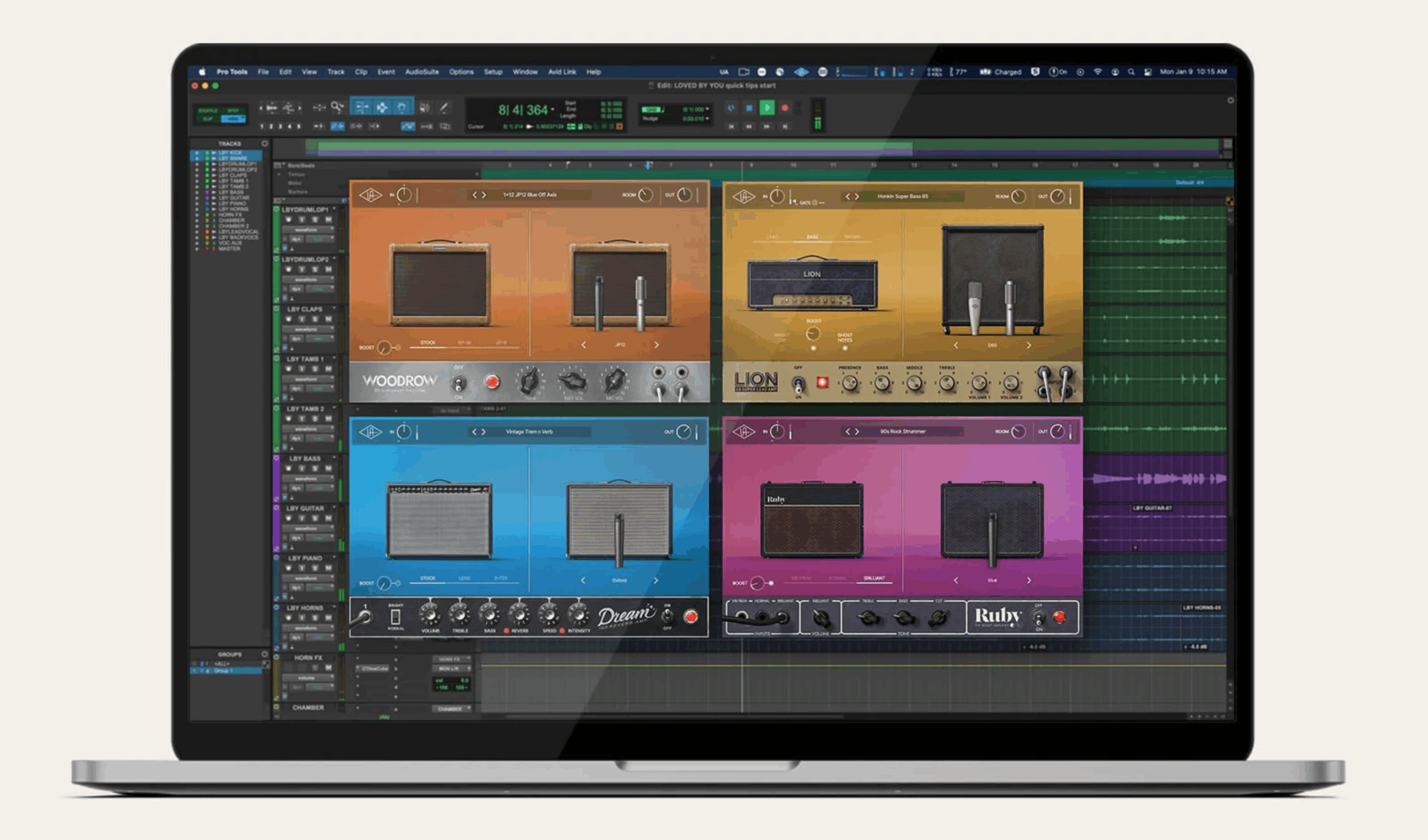The width and height of the screenshot is (1428, 840).
Task: Click UA logo on Lion plugin
Action: point(744,196)
